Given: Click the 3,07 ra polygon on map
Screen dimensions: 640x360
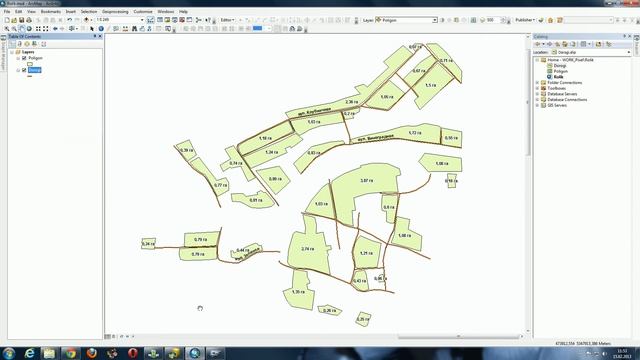Looking at the screenshot, I should click(x=367, y=180).
